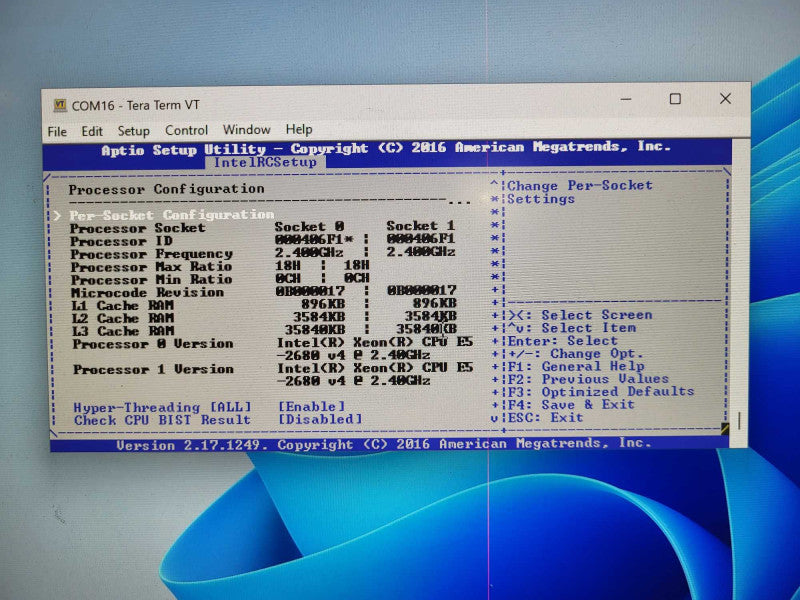This screenshot has width=800, height=600.
Task: Select the IntelRCSetup tab
Action: coord(265,162)
